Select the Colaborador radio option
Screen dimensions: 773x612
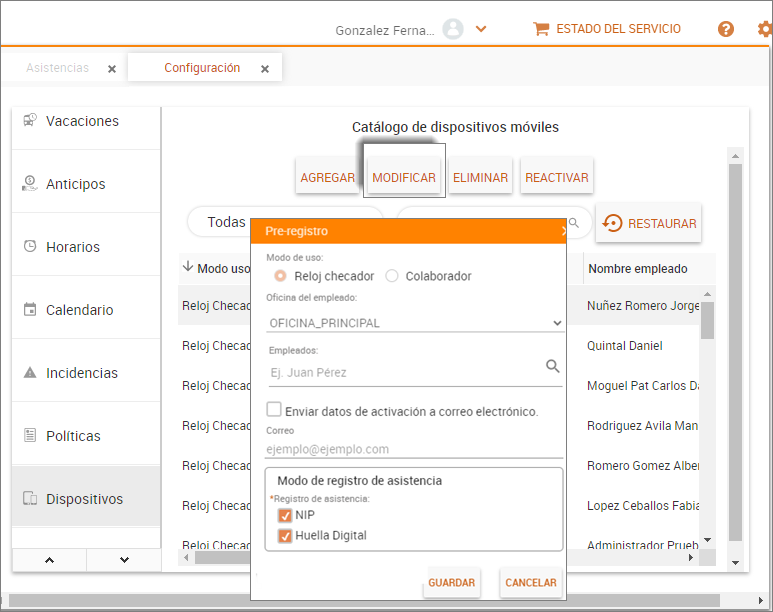(x=392, y=276)
